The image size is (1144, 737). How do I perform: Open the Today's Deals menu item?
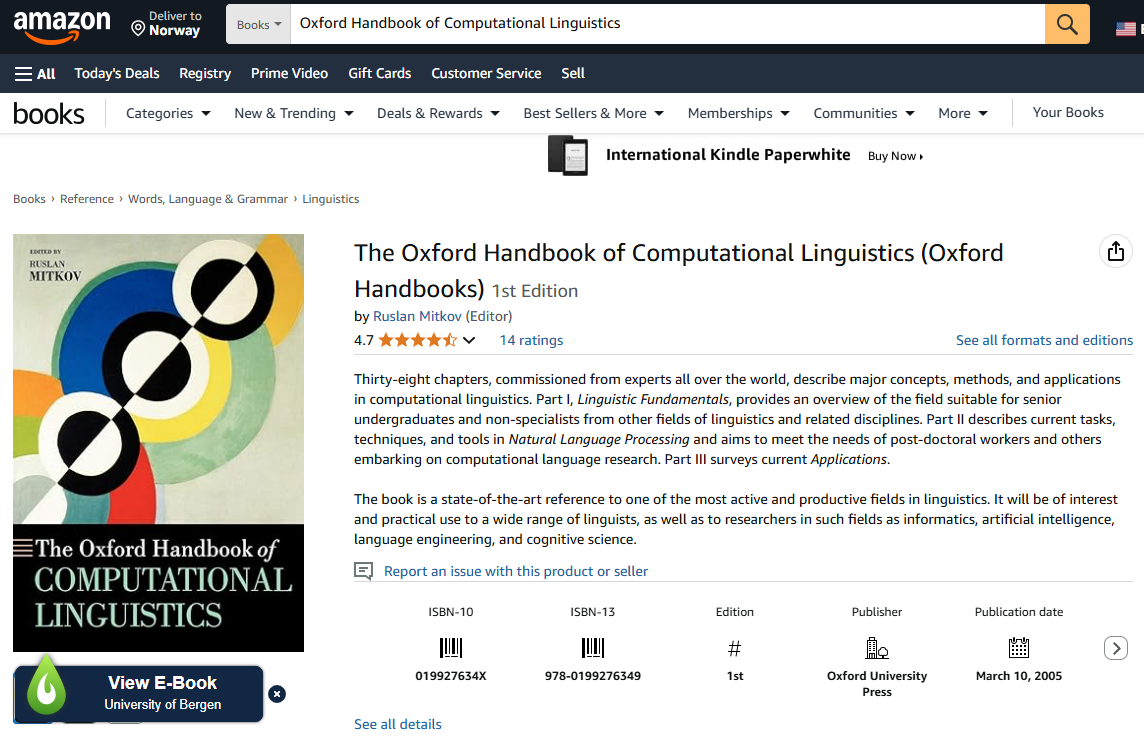pyautogui.click(x=116, y=73)
